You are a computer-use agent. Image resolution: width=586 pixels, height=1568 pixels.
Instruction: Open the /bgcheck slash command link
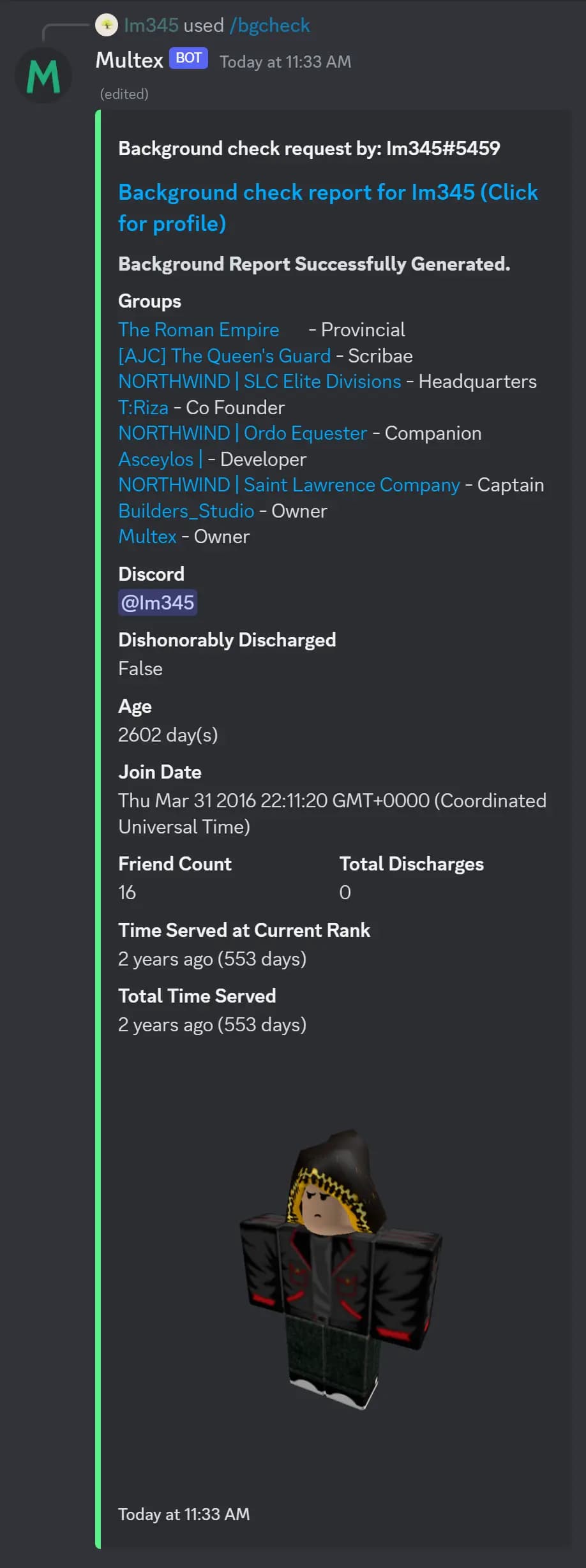tap(270, 25)
